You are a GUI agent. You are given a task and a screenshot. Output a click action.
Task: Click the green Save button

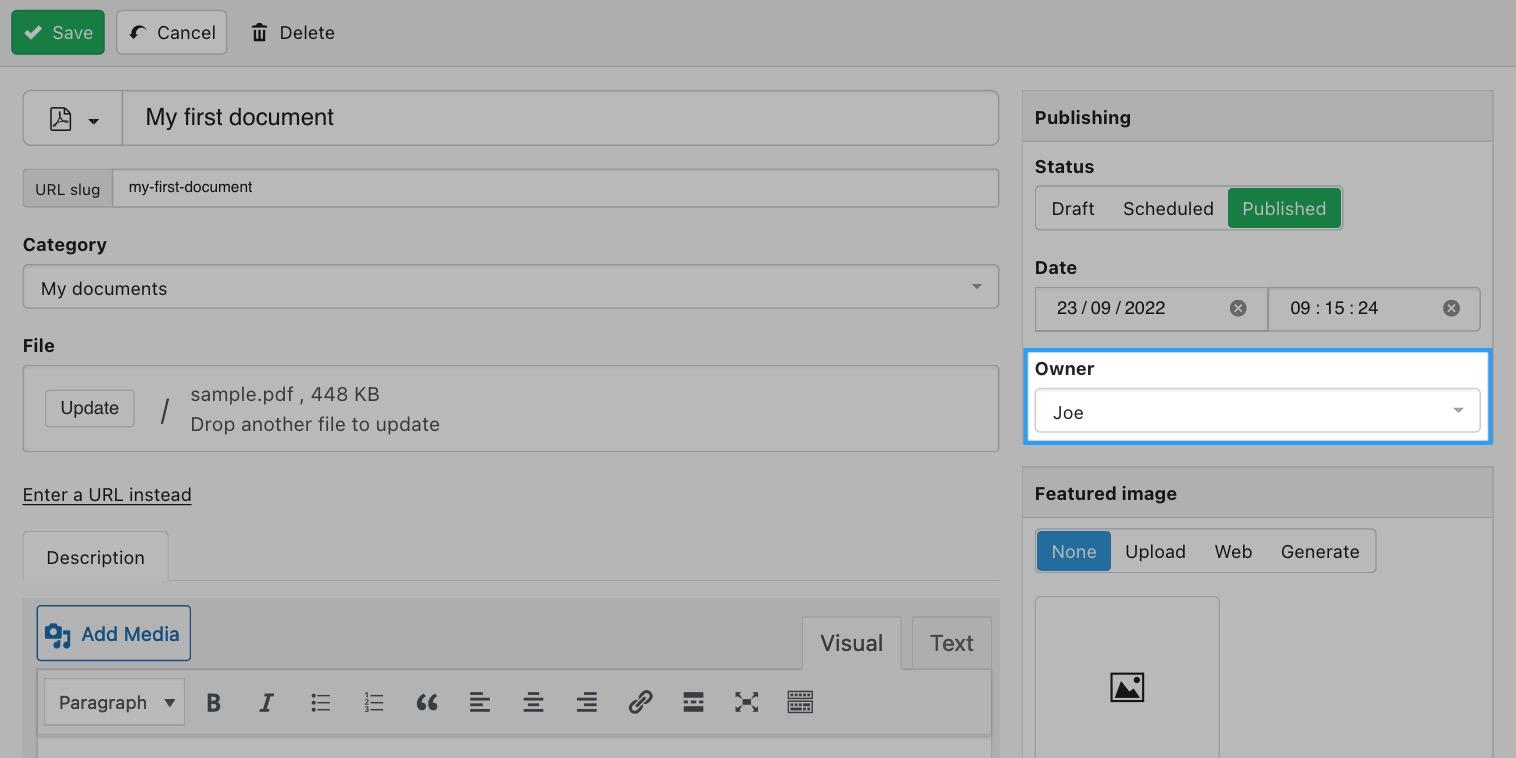click(58, 32)
